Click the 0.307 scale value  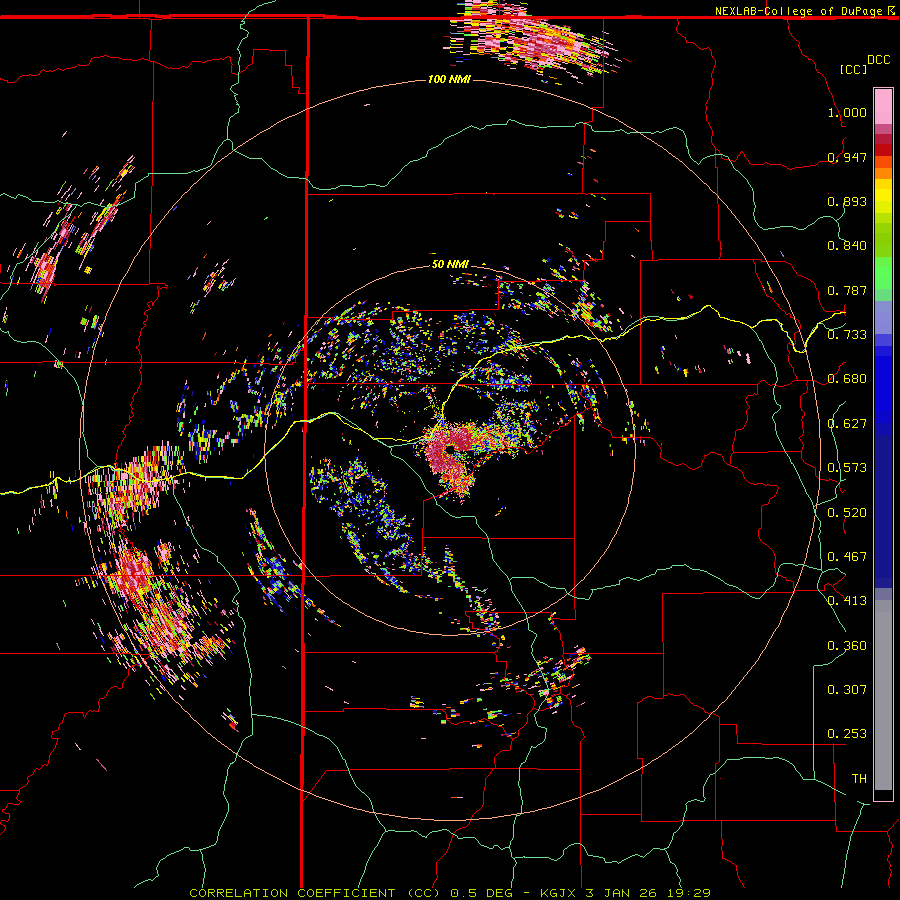(847, 690)
